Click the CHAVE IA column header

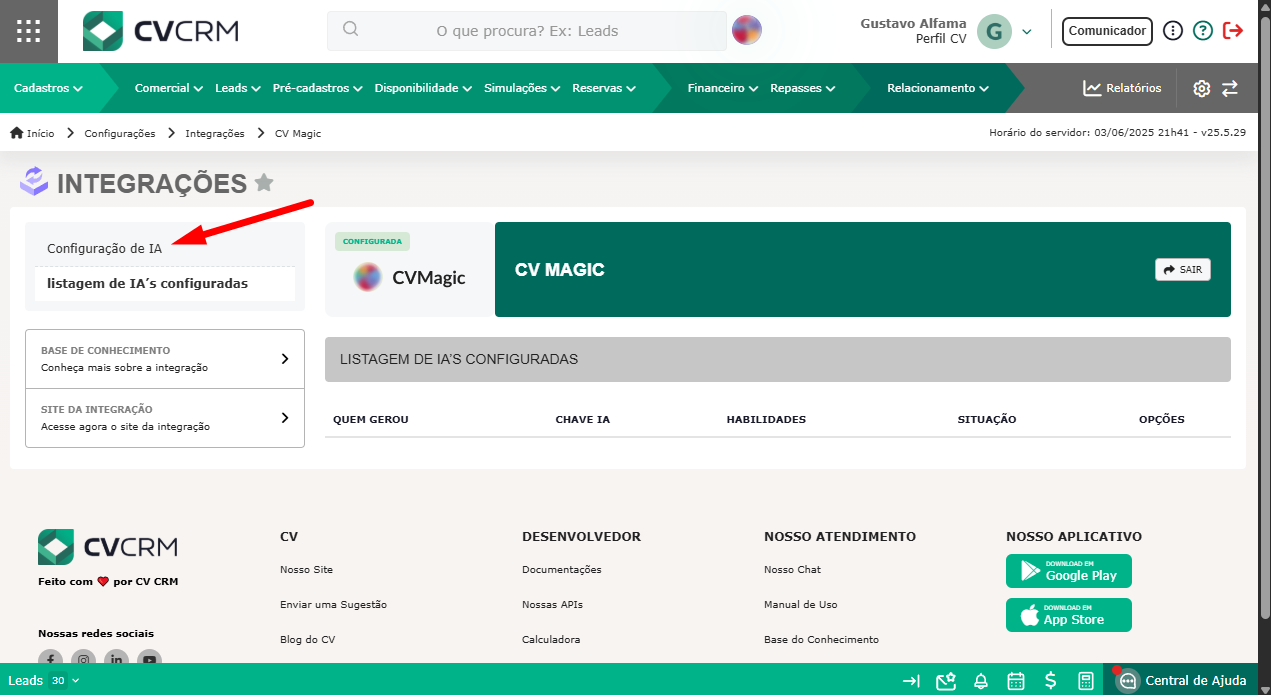583,419
